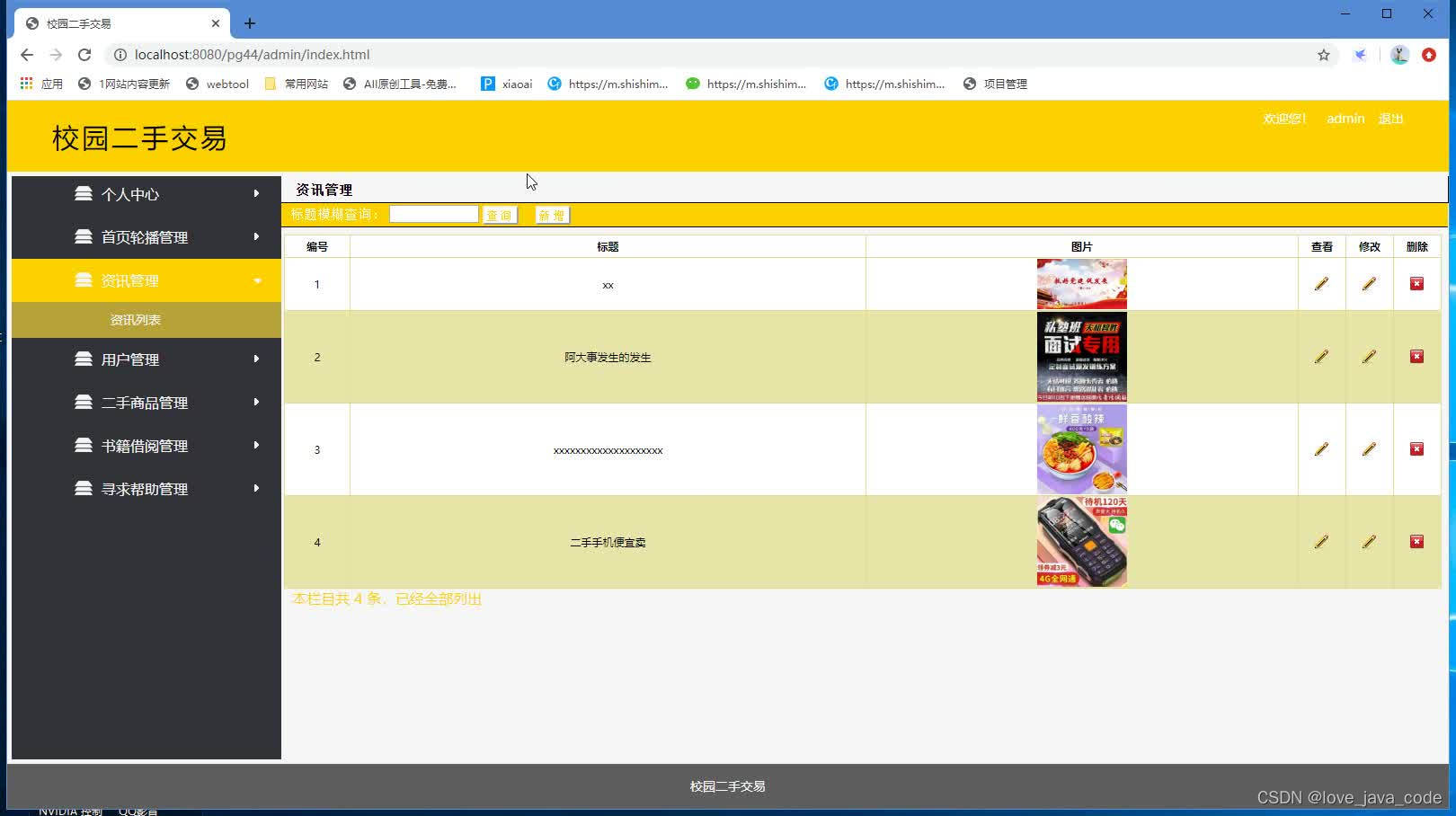Open the 面试专用 poster thumbnail
This screenshot has height=816, width=1456.
(x=1081, y=357)
